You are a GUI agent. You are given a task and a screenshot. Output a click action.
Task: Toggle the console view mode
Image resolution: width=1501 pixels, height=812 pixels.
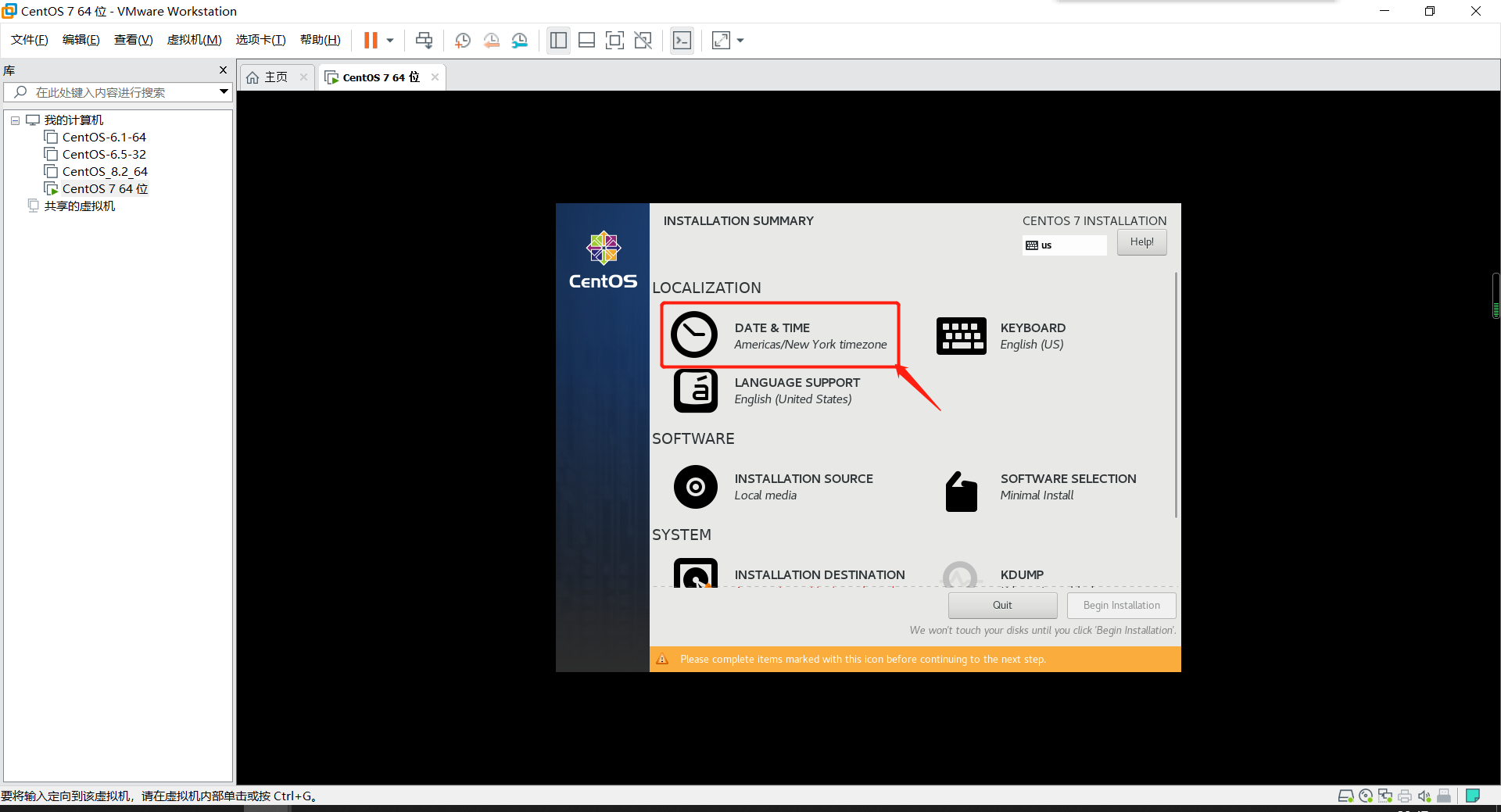(x=682, y=40)
